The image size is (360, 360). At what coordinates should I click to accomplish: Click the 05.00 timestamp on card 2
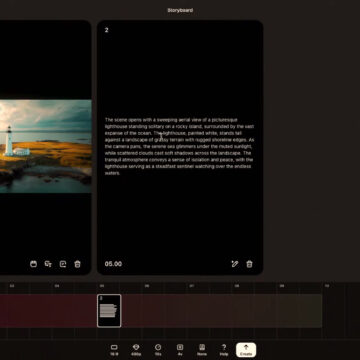113,264
